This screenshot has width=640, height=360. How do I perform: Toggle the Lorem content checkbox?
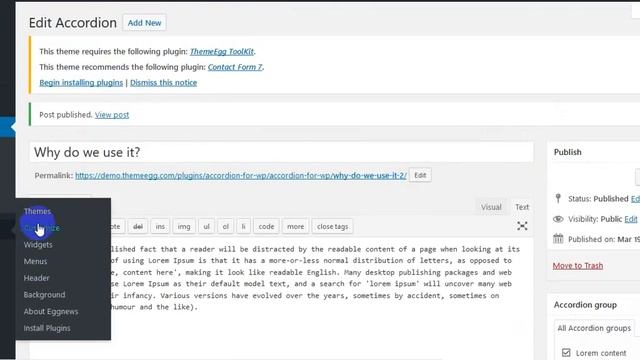pyautogui.click(x=566, y=352)
